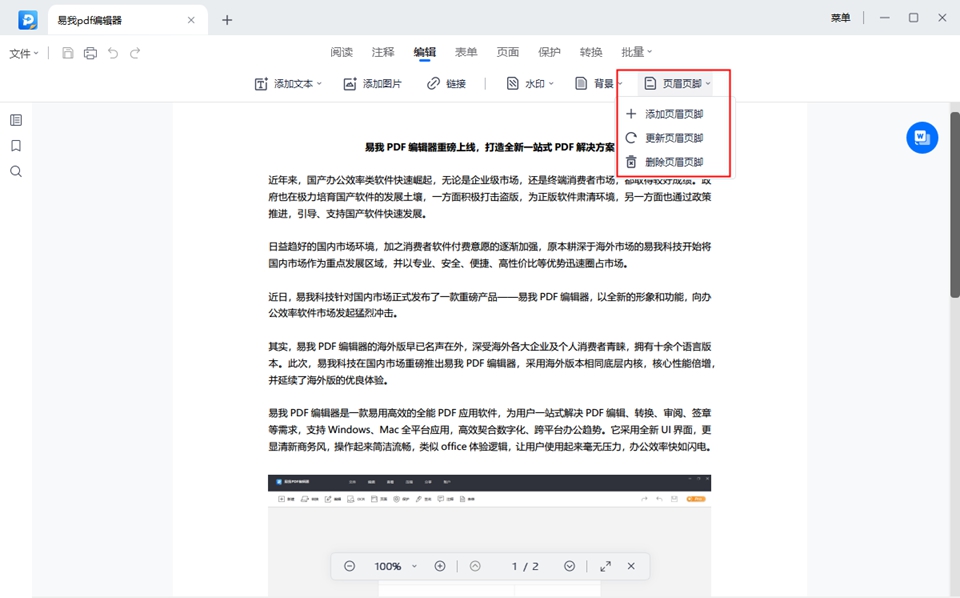Expand the 水印 dropdown arrow
Viewport: 960px width, 598px height.
pyautogui.click(x=551, y=84)
